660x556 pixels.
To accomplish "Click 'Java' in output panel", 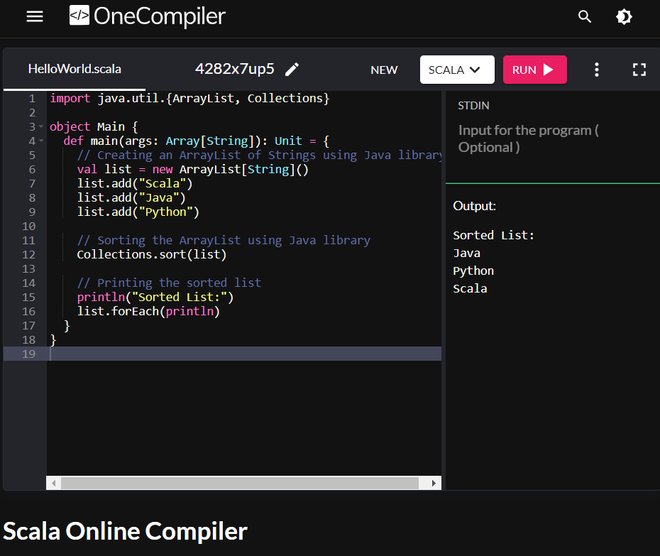I will (466, 253).
